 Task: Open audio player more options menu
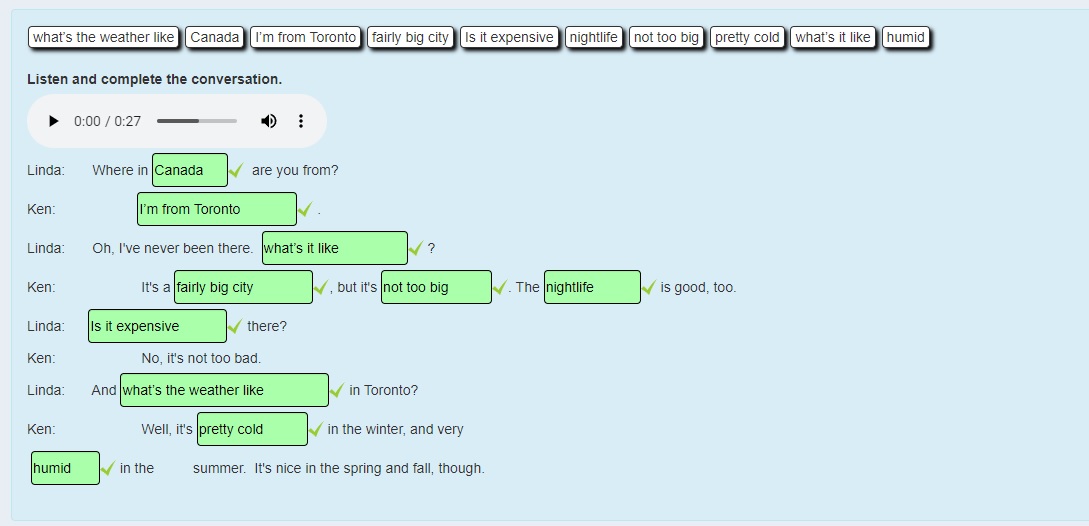(300, 121)
